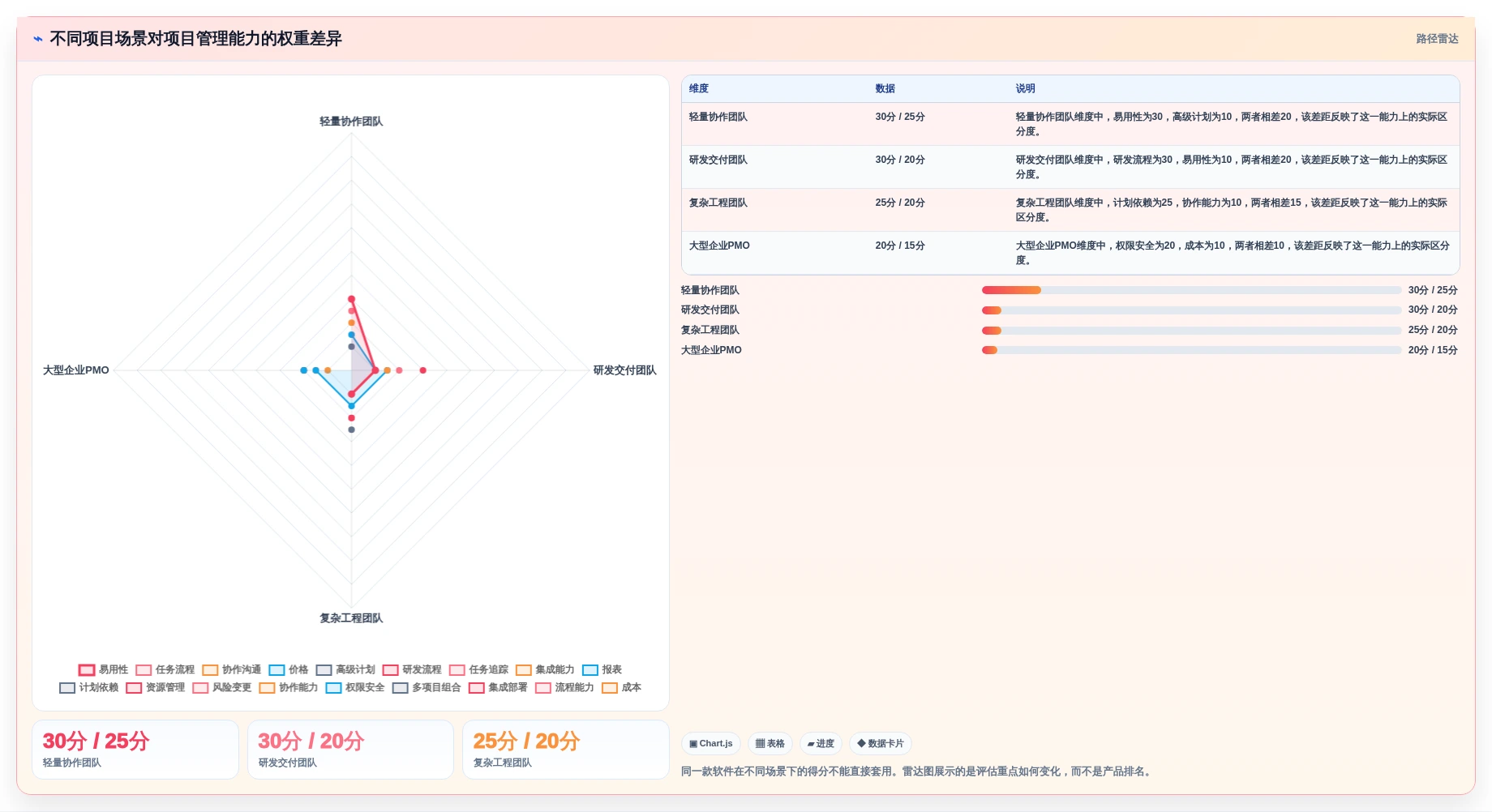Click the blue title icon beside the heading
Screen dimensions: 1492x812
[x=37, y=39]
